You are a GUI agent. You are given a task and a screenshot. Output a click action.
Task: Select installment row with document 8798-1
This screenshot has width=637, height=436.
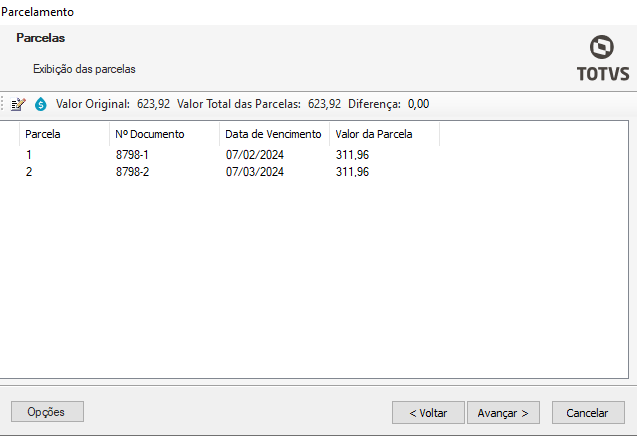pyautogui.click(x=133, y=155)
